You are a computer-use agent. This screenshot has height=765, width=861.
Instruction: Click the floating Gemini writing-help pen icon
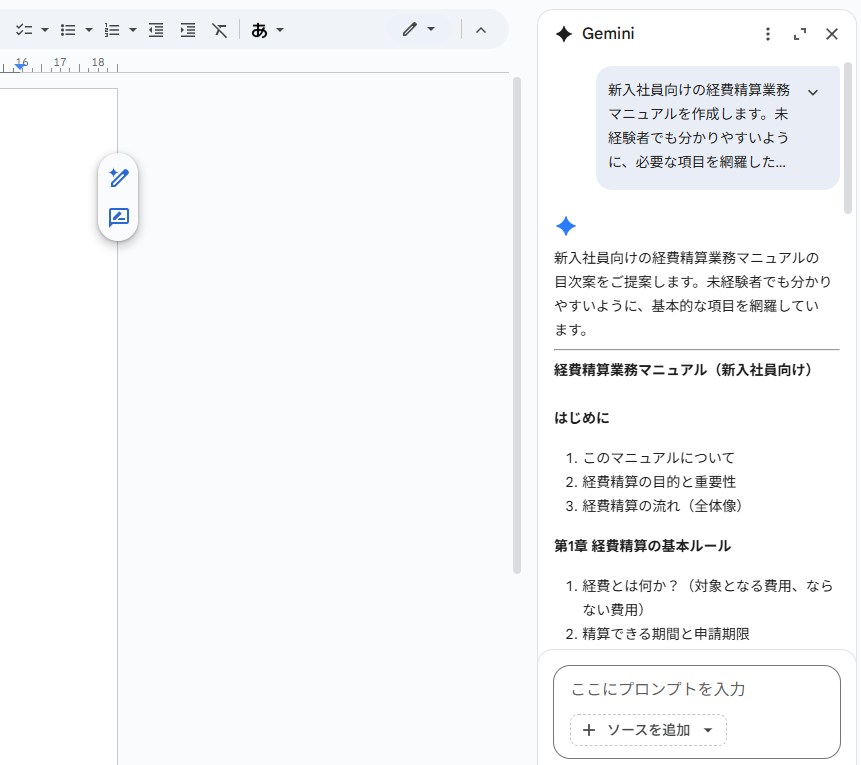coord(119,178)
